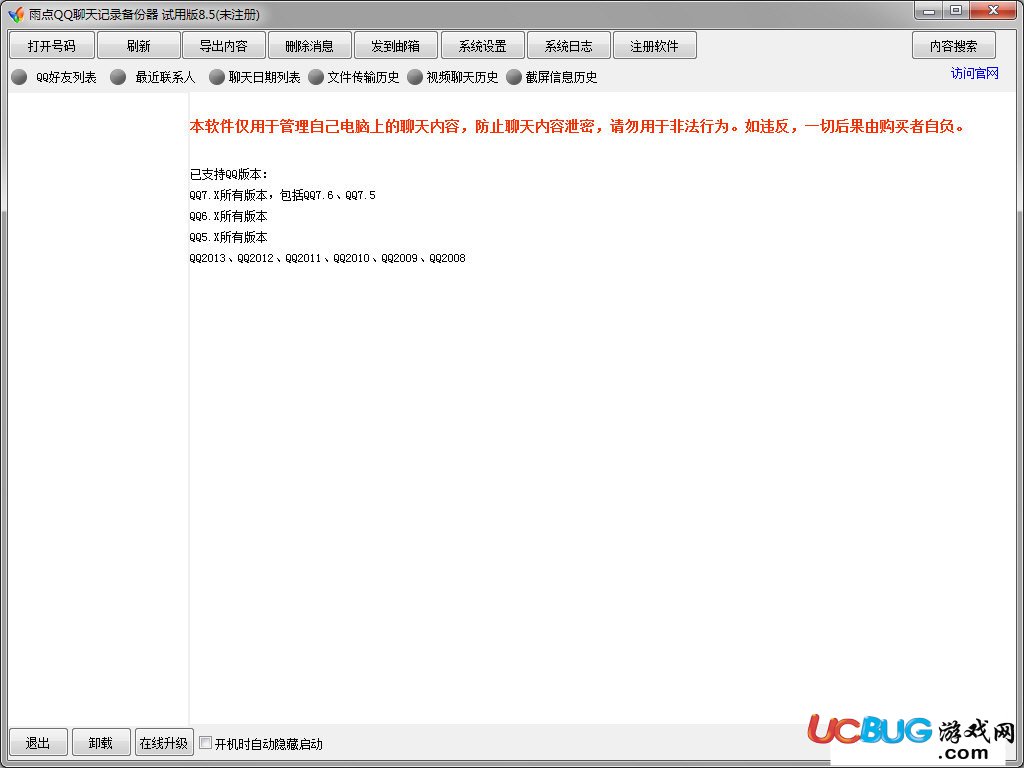Viewport: 1024px width, 768px height.
Task: Enable 开机时自动隐藏启动 checkbox
Action: click(206, 743)
